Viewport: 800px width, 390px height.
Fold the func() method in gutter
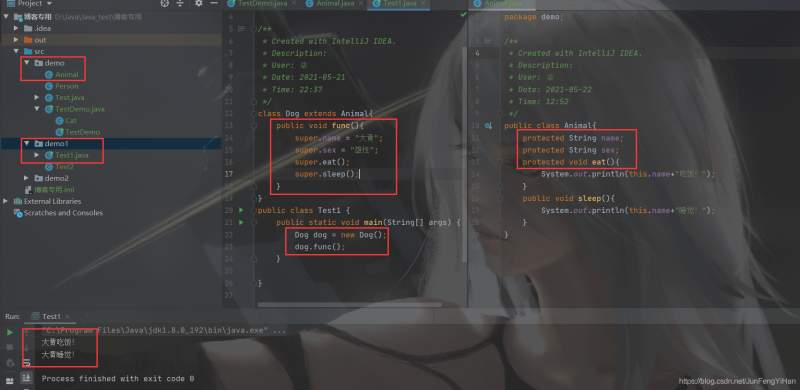(x=254, y=126)
